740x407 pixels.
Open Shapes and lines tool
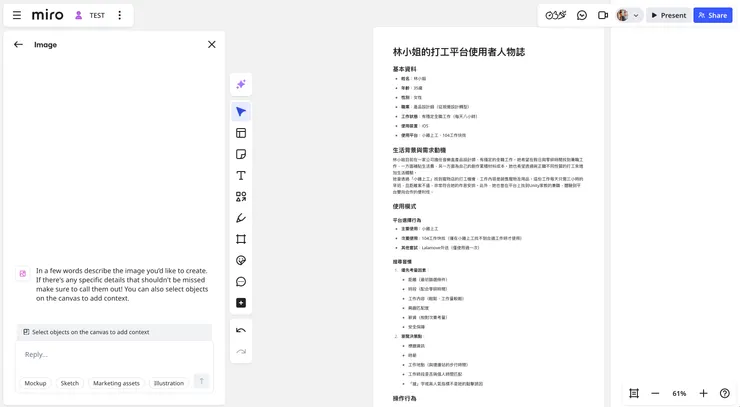(241, 196)
